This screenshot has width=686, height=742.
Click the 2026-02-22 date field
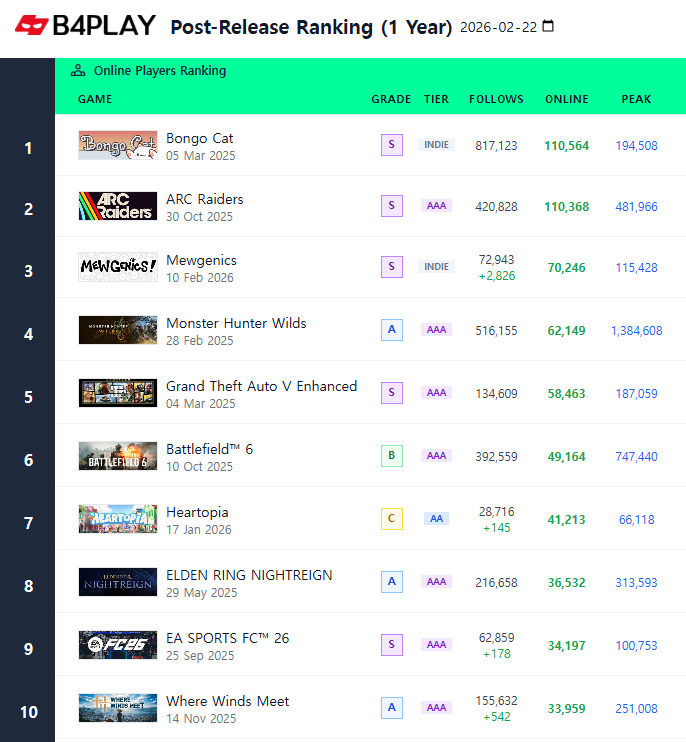(x=498, y=27)
